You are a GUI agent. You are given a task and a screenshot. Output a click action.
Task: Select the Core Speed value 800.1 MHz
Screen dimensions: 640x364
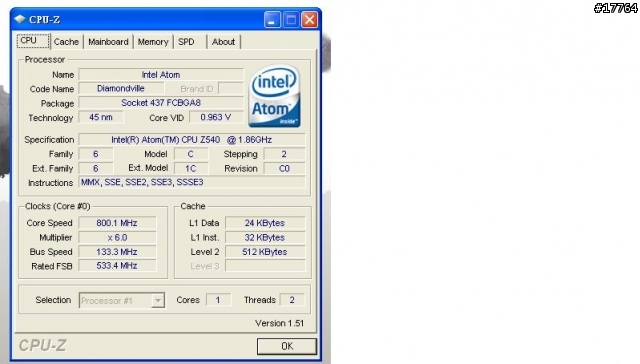(x=117, y=223)
